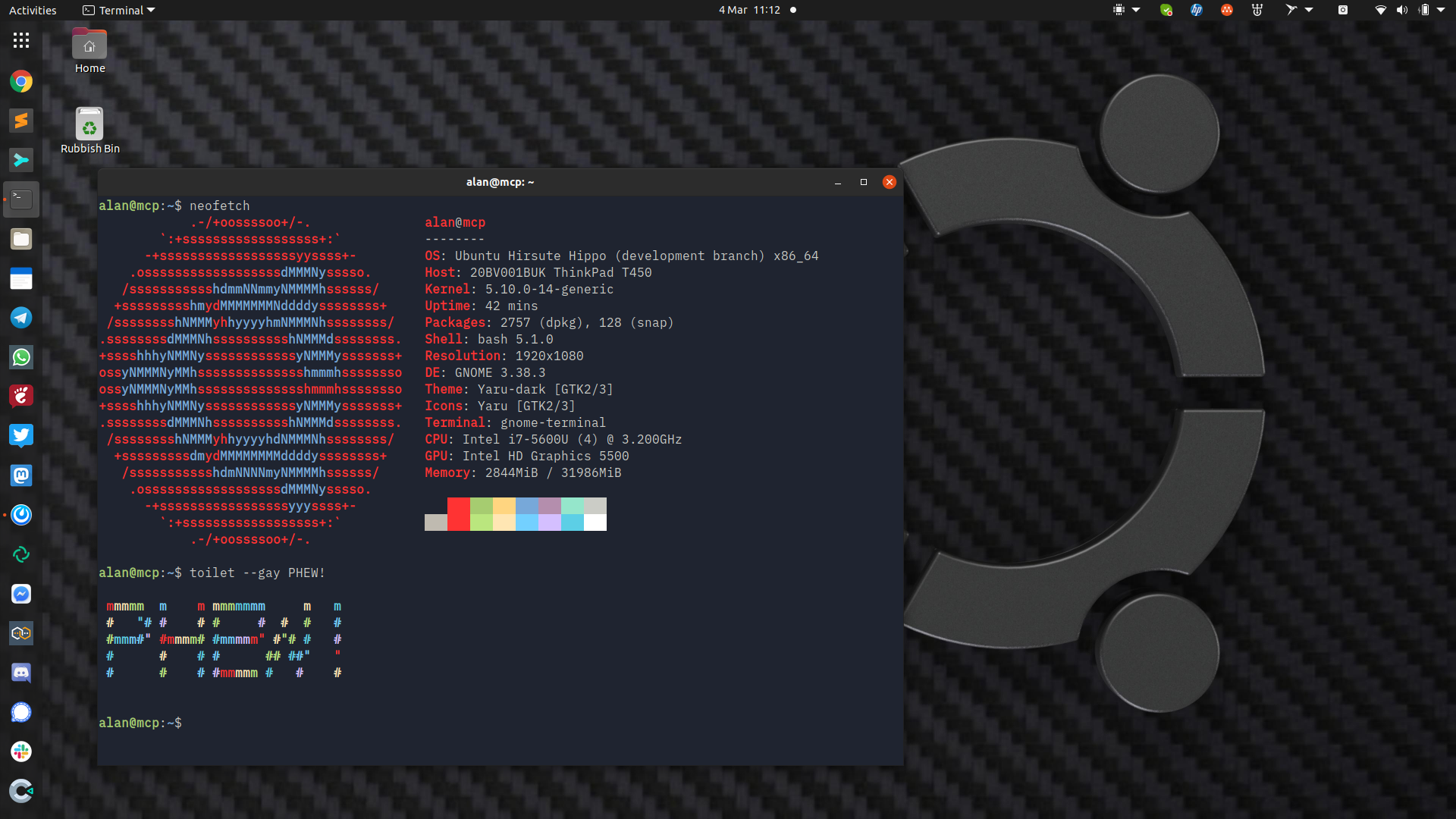Image resolution: width=1456 pixels, height=819 pixels.
Task: Expand the dropdown arrow beside the CPU indicator
Action: (x=1136, y=10)
